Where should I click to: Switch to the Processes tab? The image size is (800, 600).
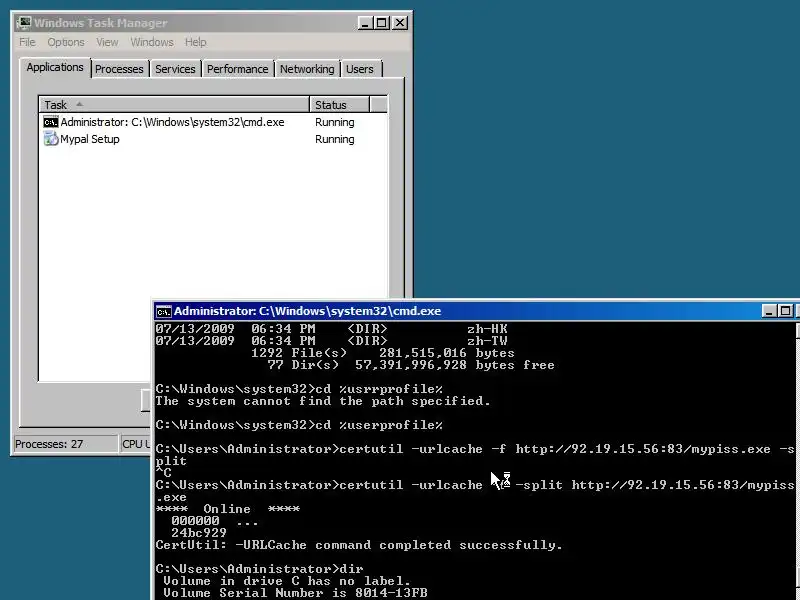(119, 69)
